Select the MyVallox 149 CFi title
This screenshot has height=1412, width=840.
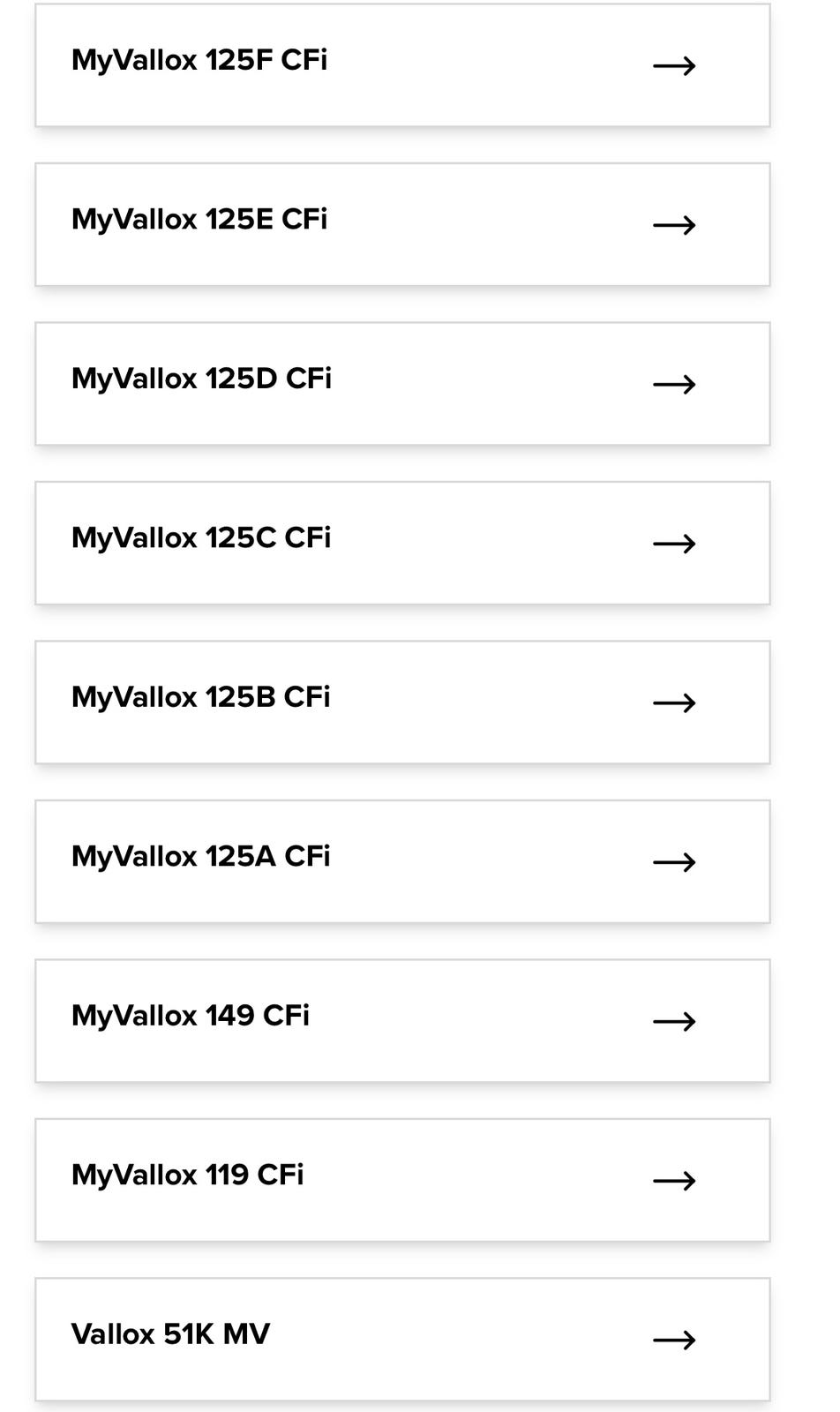tap(191, 1016)
